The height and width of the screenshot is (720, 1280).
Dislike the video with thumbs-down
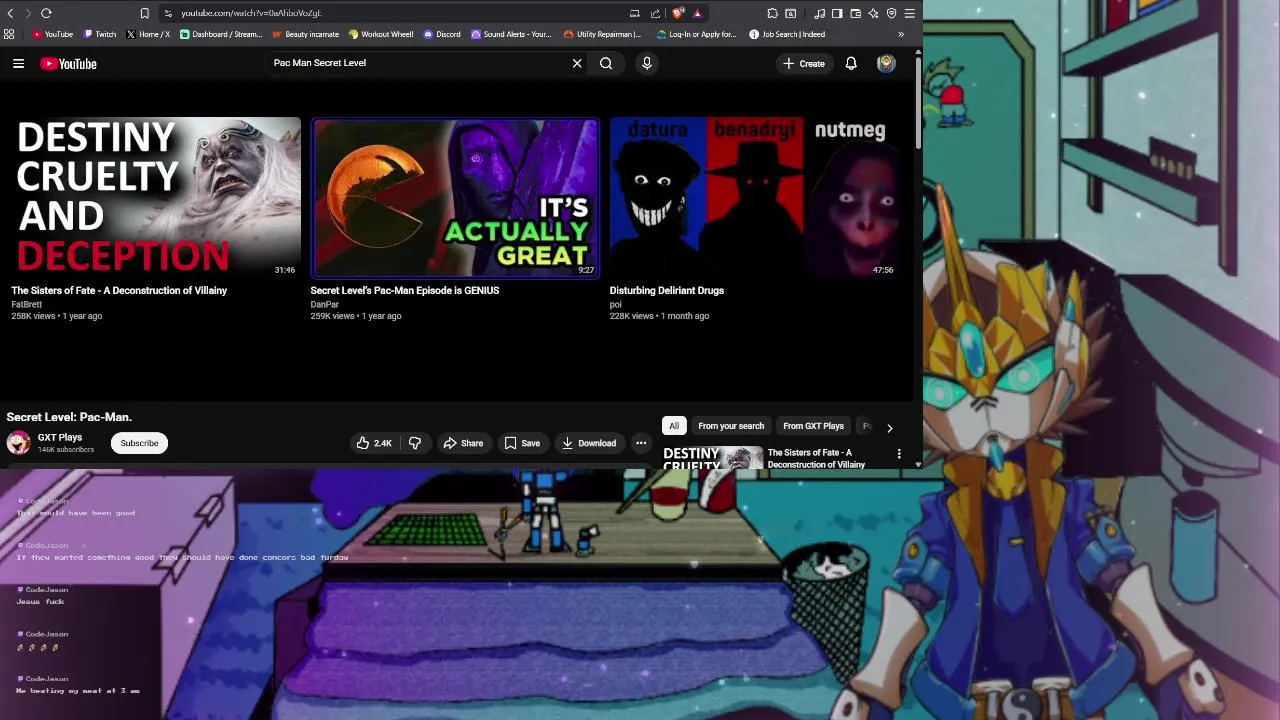[x=415, y=443]
